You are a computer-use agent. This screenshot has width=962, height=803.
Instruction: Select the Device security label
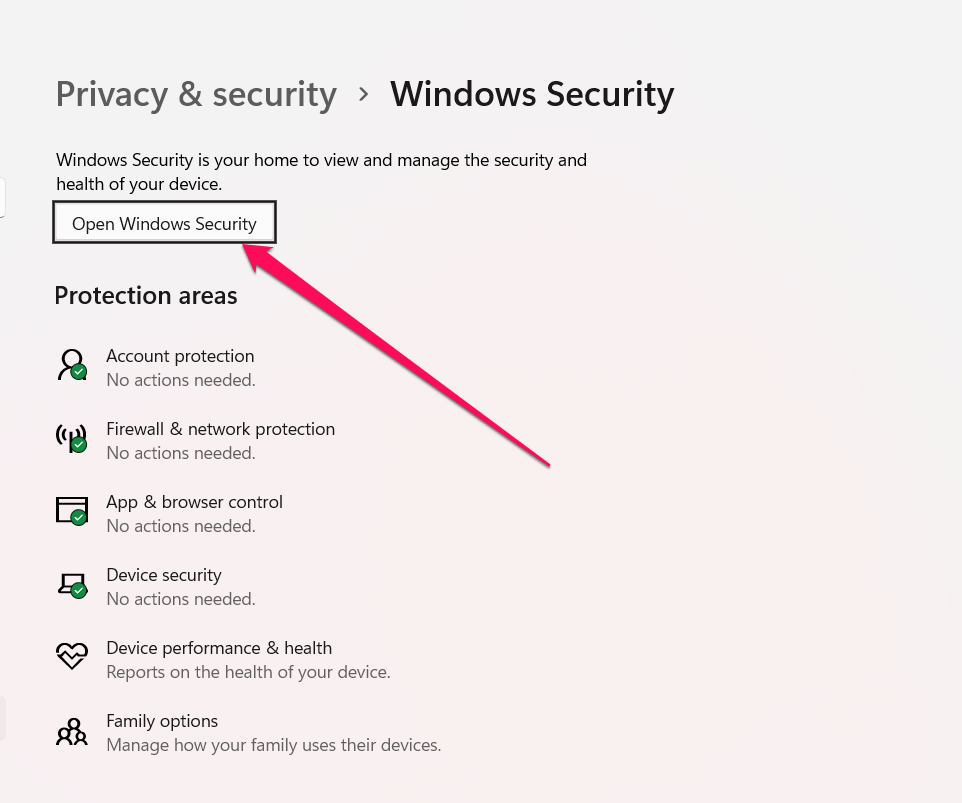164,575
